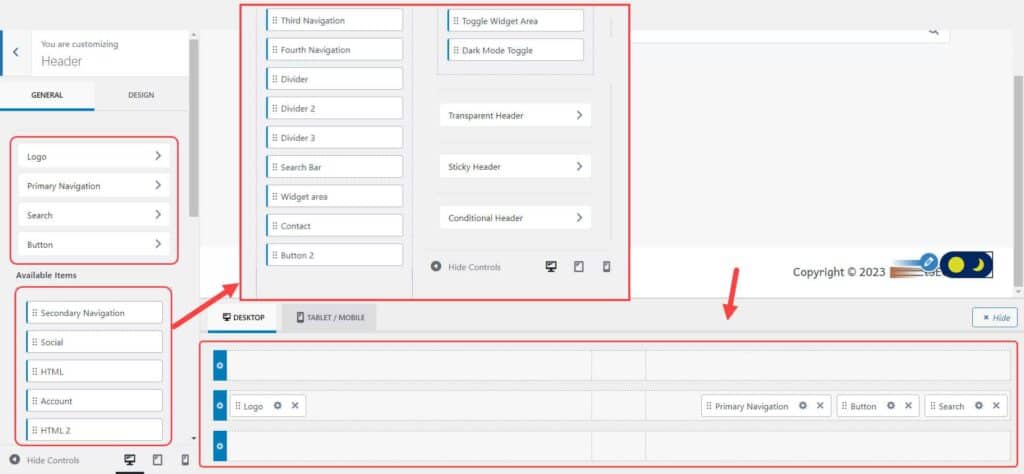The image size is (1024, 474).
Task: Choose desktop preview icon in left sidebar footer
Action: point(129,460)
